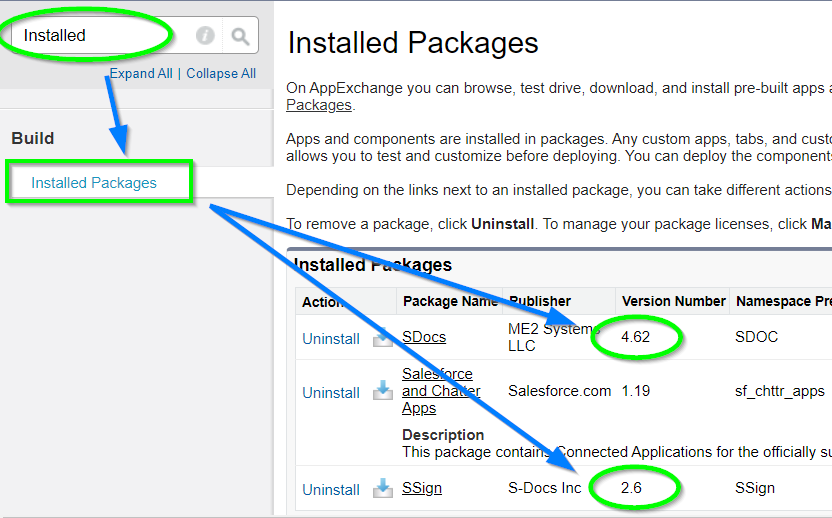Click the Description label under Chatter Apps
832x518 pixels.
[443, 435]
